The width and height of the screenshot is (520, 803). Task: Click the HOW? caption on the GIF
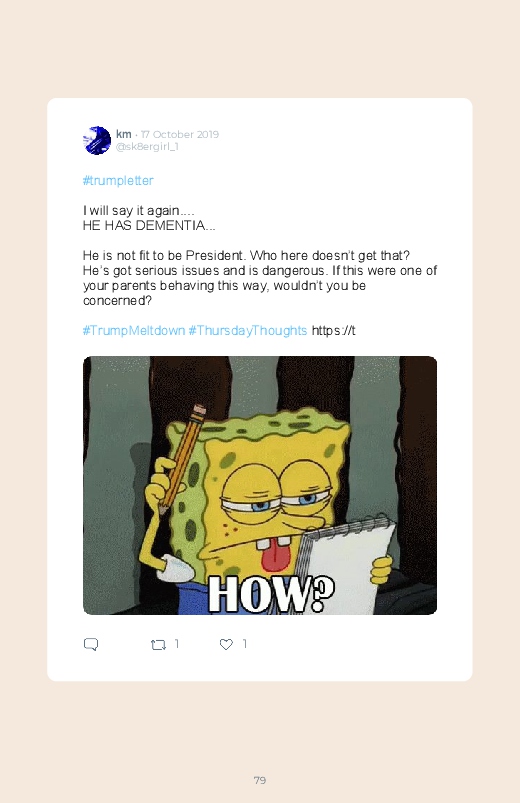(x=272, y=594)
